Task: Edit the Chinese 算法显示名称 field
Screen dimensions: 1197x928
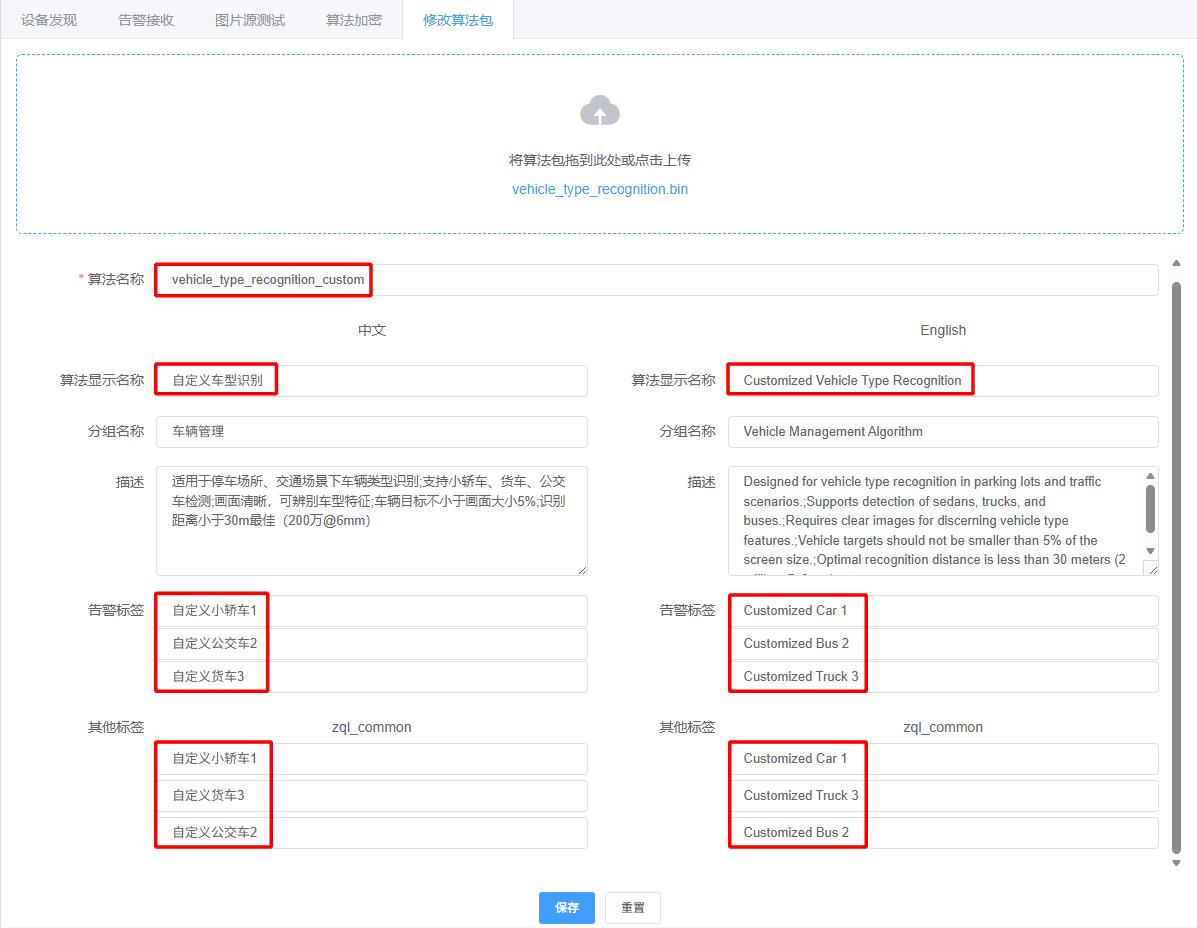Action: 371,381
